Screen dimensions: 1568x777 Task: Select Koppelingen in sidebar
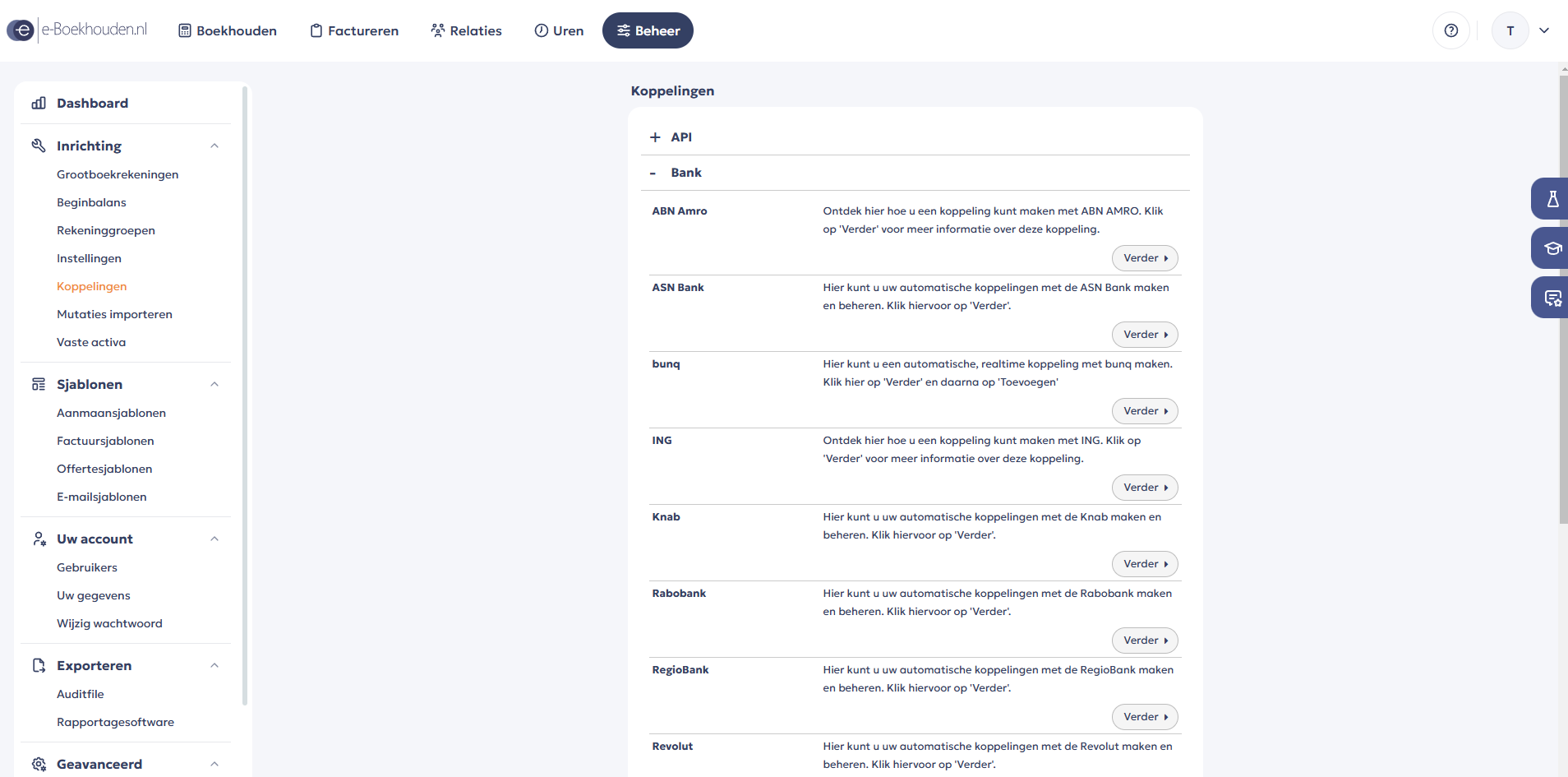click(91, 286)
